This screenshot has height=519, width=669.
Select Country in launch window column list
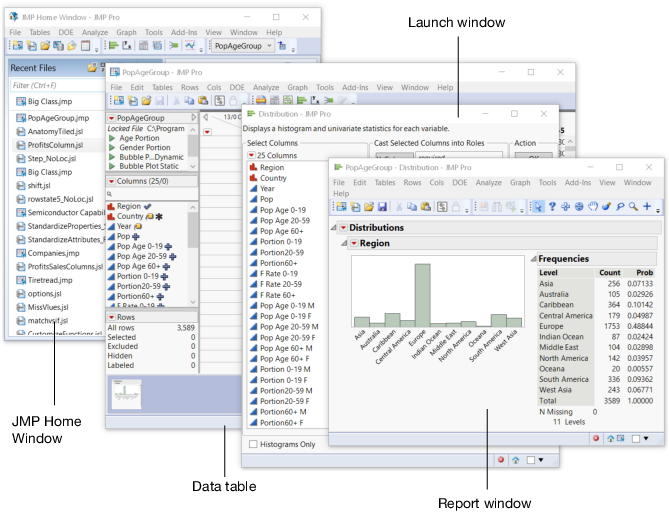coord(273,178)
